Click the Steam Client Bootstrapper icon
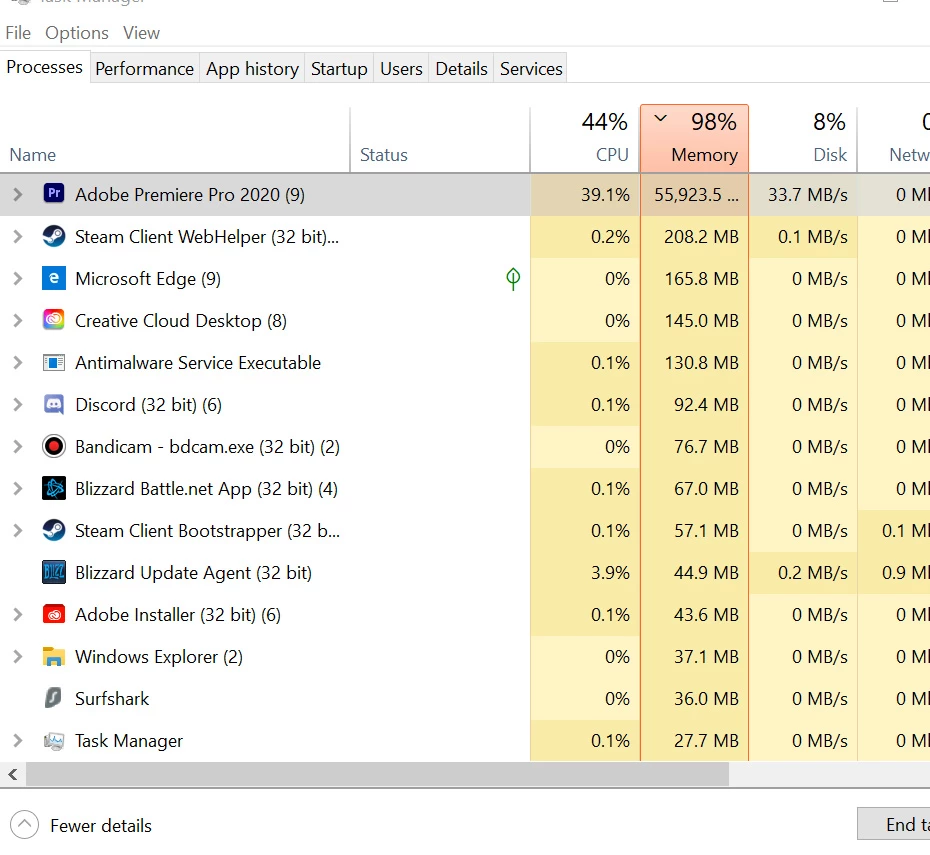 [x=54, y=530]
